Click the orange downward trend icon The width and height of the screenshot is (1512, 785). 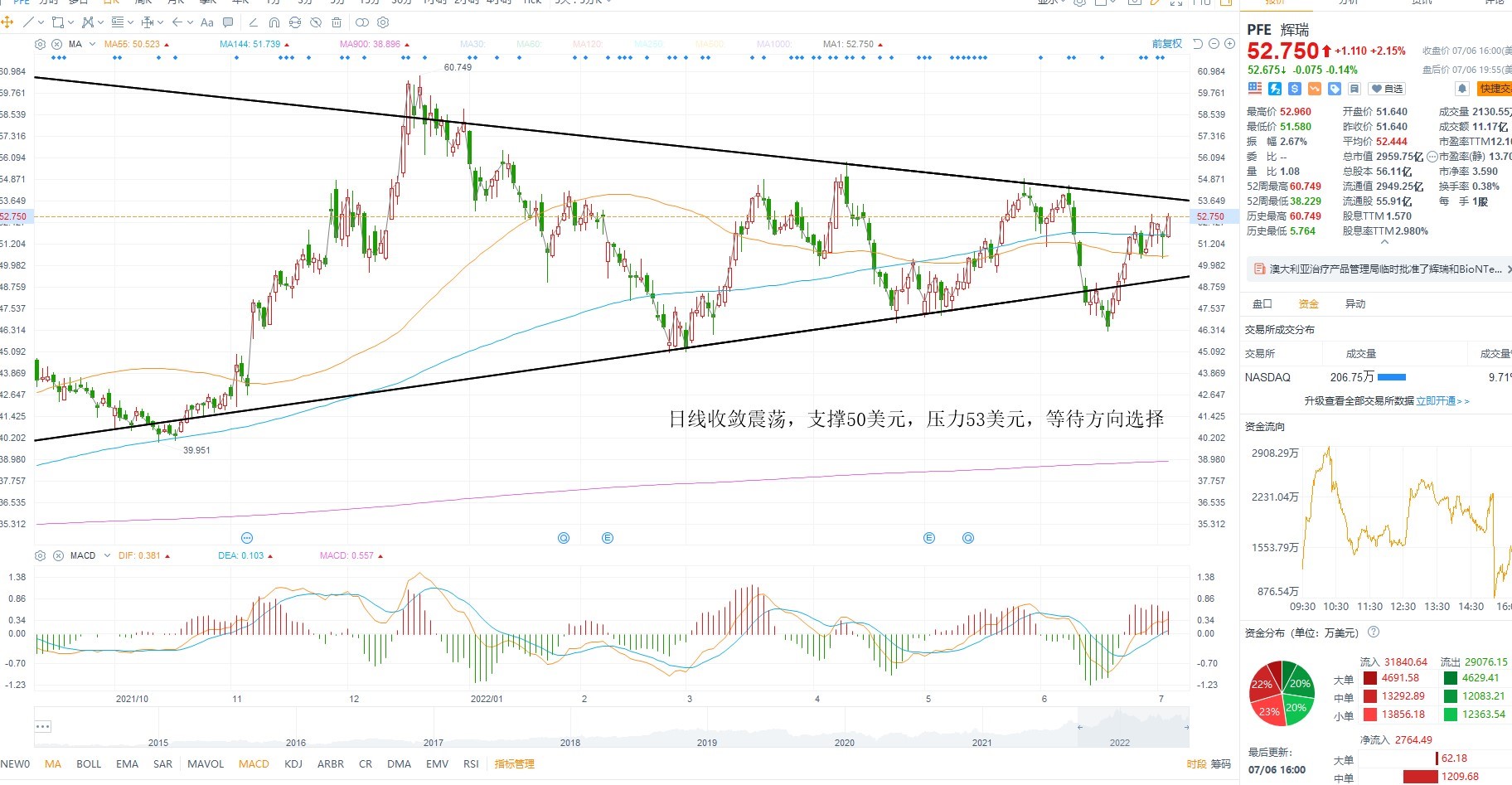[x=1315, y=88]
